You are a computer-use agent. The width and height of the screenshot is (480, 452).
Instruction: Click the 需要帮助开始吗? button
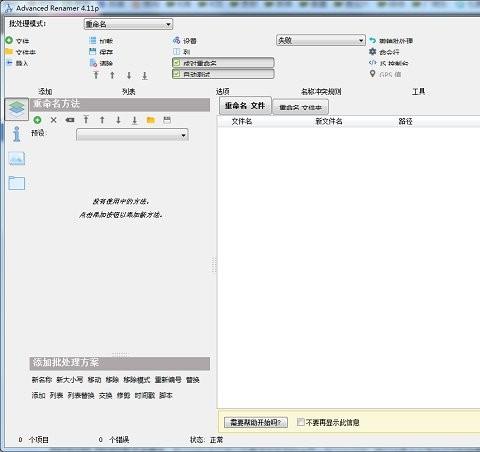(256, 422)
